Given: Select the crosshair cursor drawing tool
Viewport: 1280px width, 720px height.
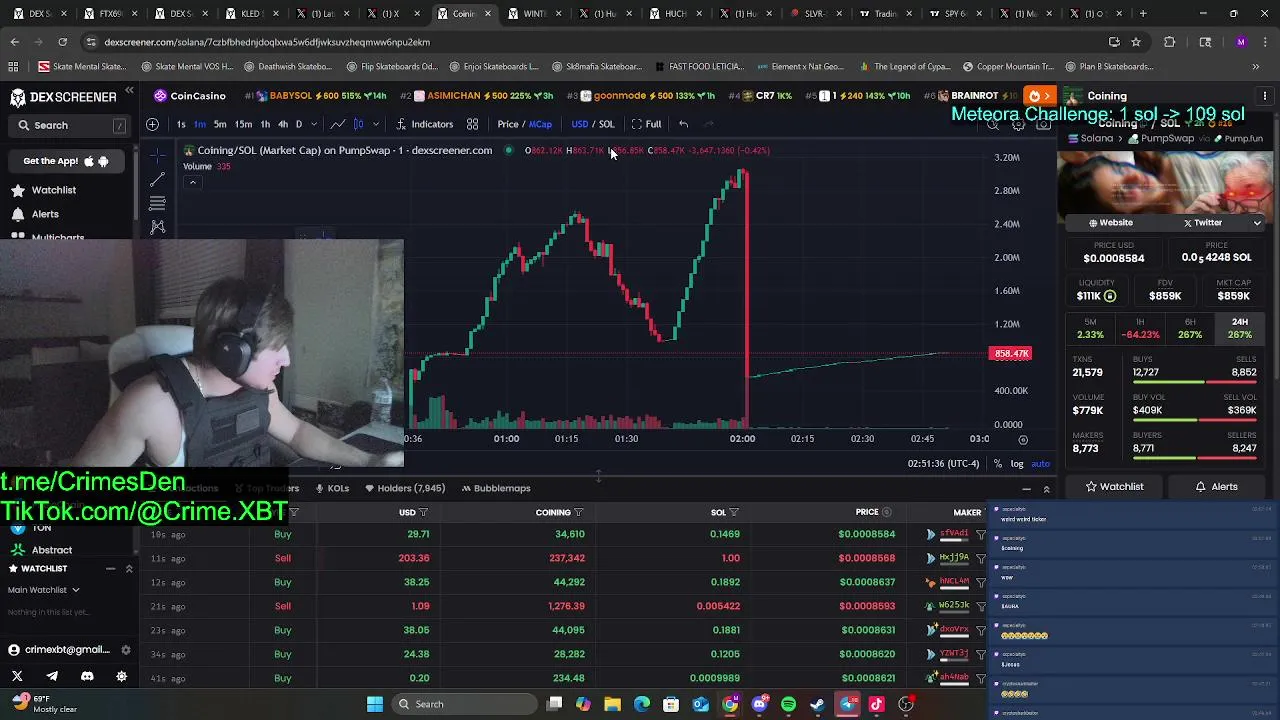Looking at the screenshot, I should [158, 155].
